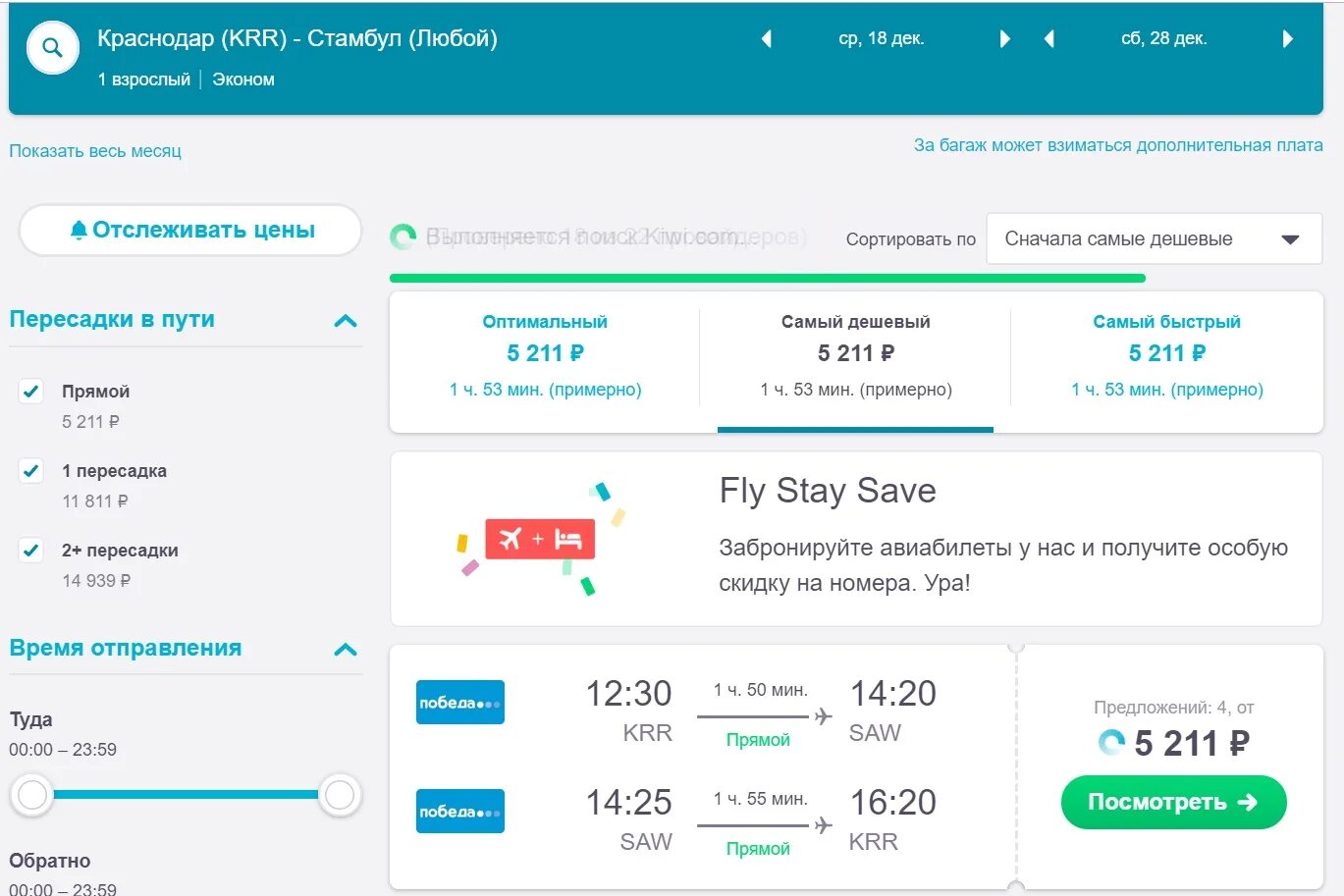Click the Pobeda logo on return flight
This screenshot has height=896, width=1344.
click(x=459, y=812)
